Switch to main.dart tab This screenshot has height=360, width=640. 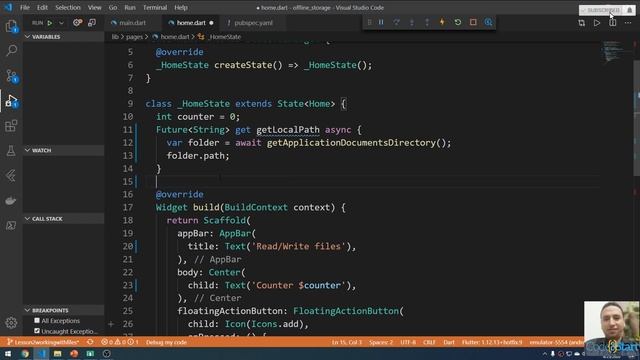point(133,23)
